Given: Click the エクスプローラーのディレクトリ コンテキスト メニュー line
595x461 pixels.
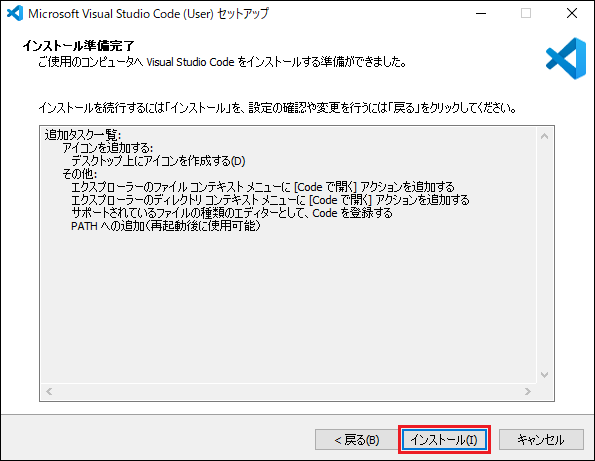Looking at the screenshot, I should click(x=270, y=200).
